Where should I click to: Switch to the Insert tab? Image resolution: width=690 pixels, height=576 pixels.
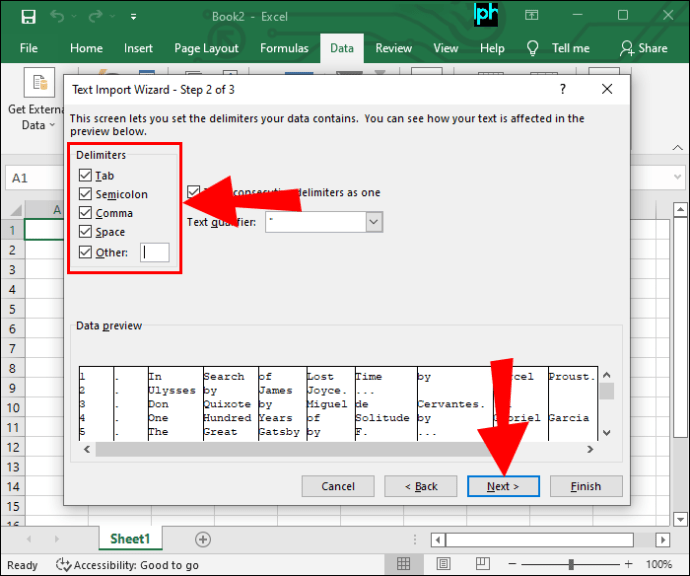(x=138, y=48)
